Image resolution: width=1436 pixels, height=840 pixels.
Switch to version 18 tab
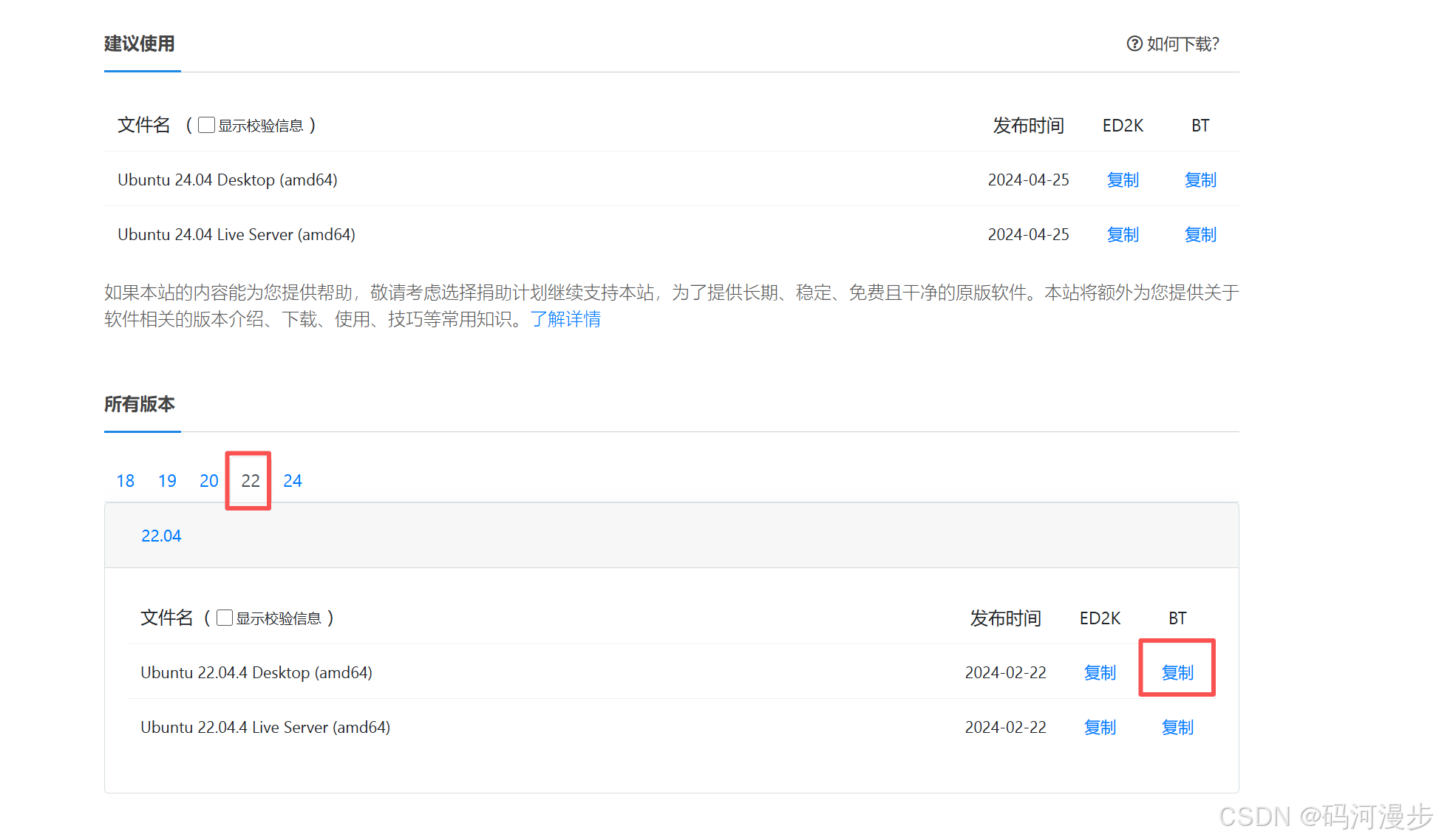126,481
